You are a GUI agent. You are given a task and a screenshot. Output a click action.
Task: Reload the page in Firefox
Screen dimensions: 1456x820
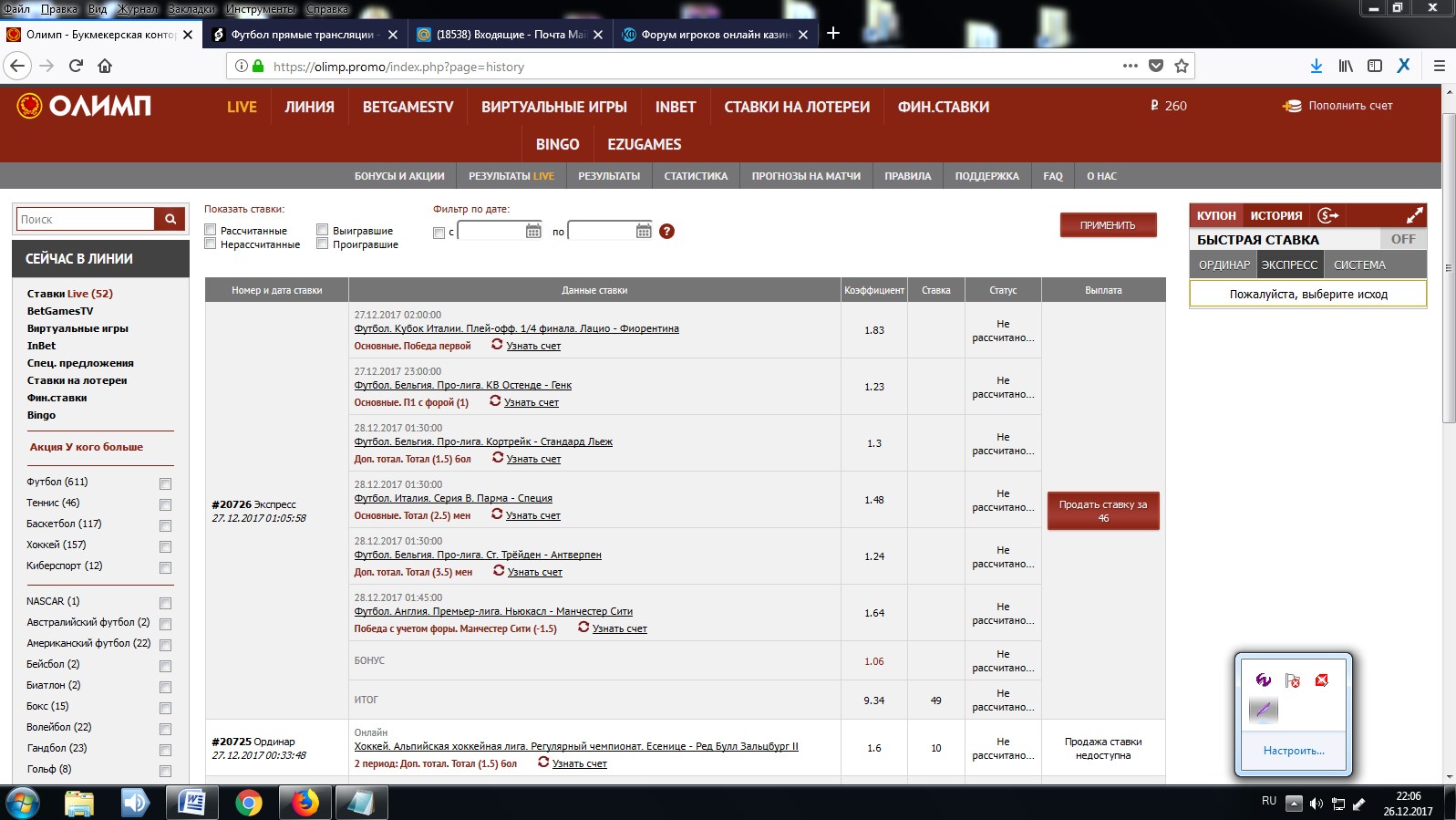click(76, 66)
